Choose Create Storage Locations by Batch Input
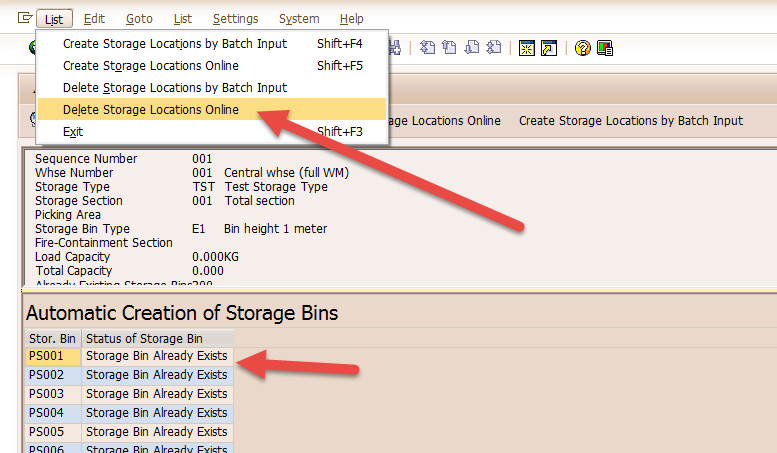 pyautogui.click(x=174, y=43)
